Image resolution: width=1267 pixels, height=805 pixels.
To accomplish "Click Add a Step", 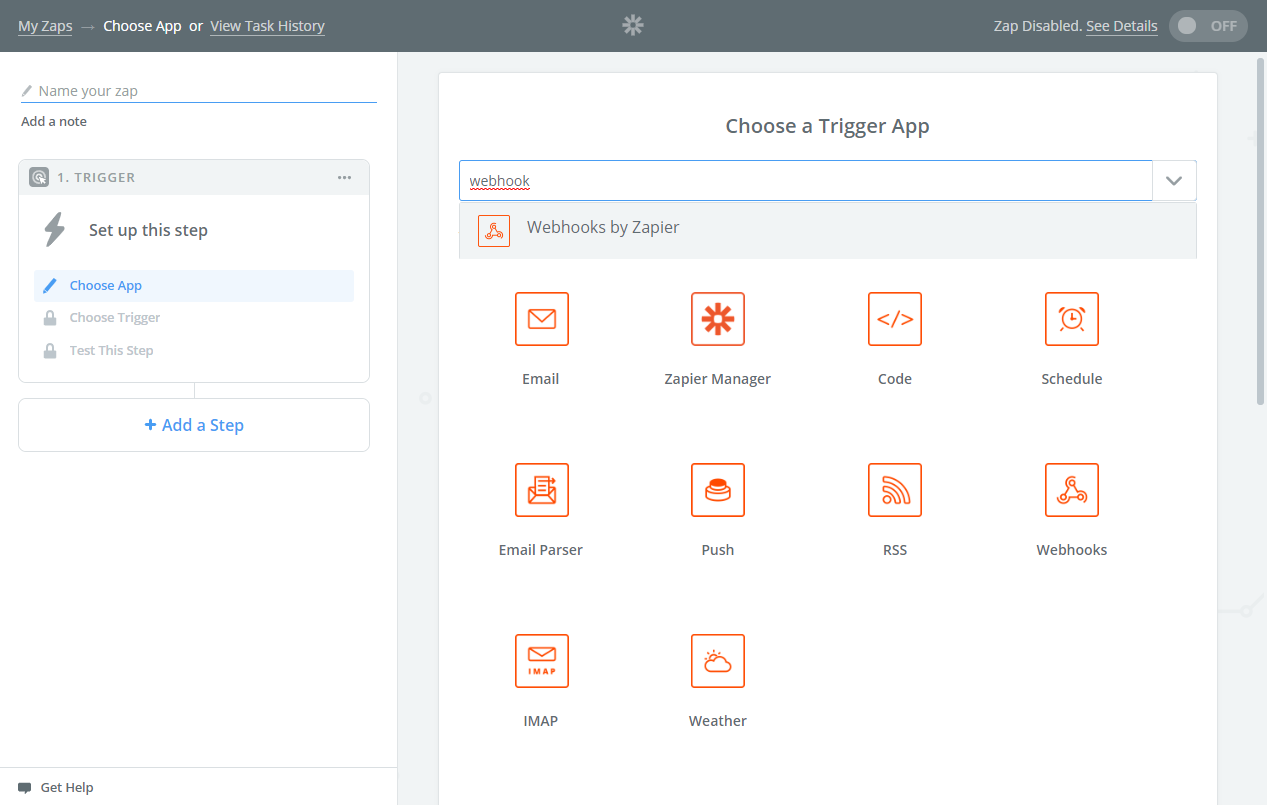I will (x=193, y=424).
